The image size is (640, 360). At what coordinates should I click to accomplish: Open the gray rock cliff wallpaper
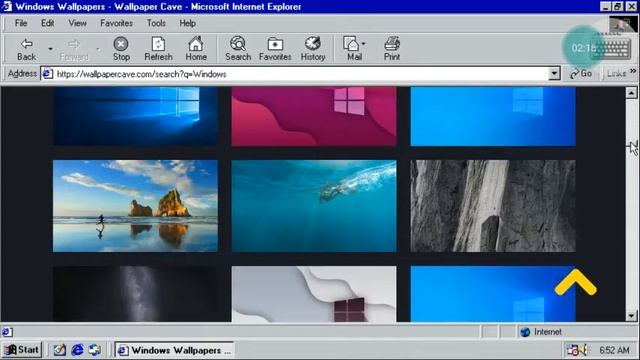493,206
